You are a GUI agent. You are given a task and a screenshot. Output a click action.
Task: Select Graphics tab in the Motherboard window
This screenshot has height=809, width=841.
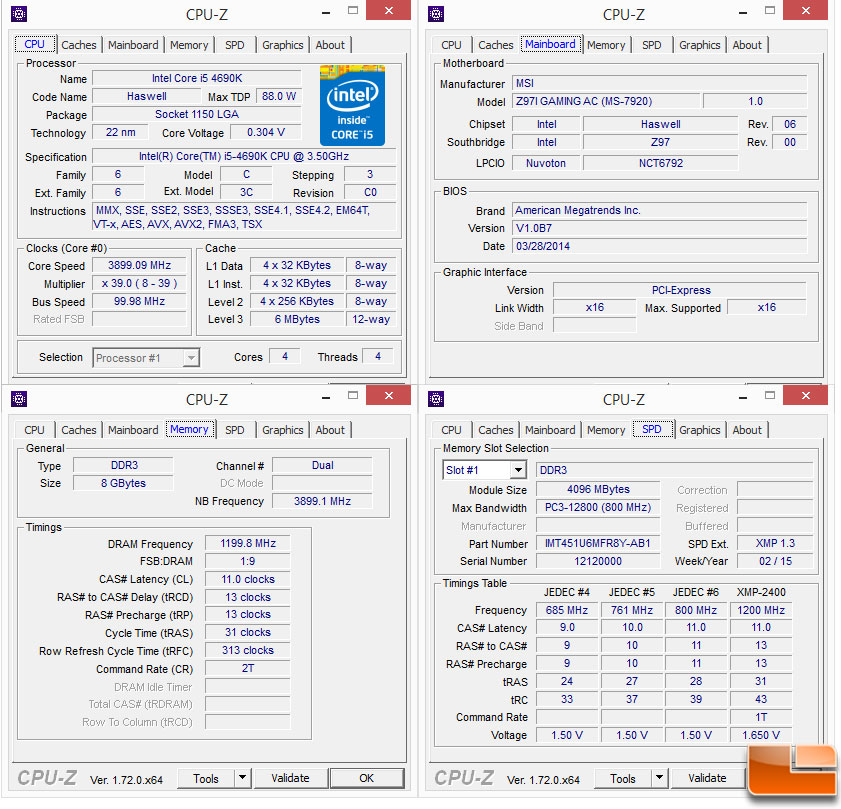[699, 45]
